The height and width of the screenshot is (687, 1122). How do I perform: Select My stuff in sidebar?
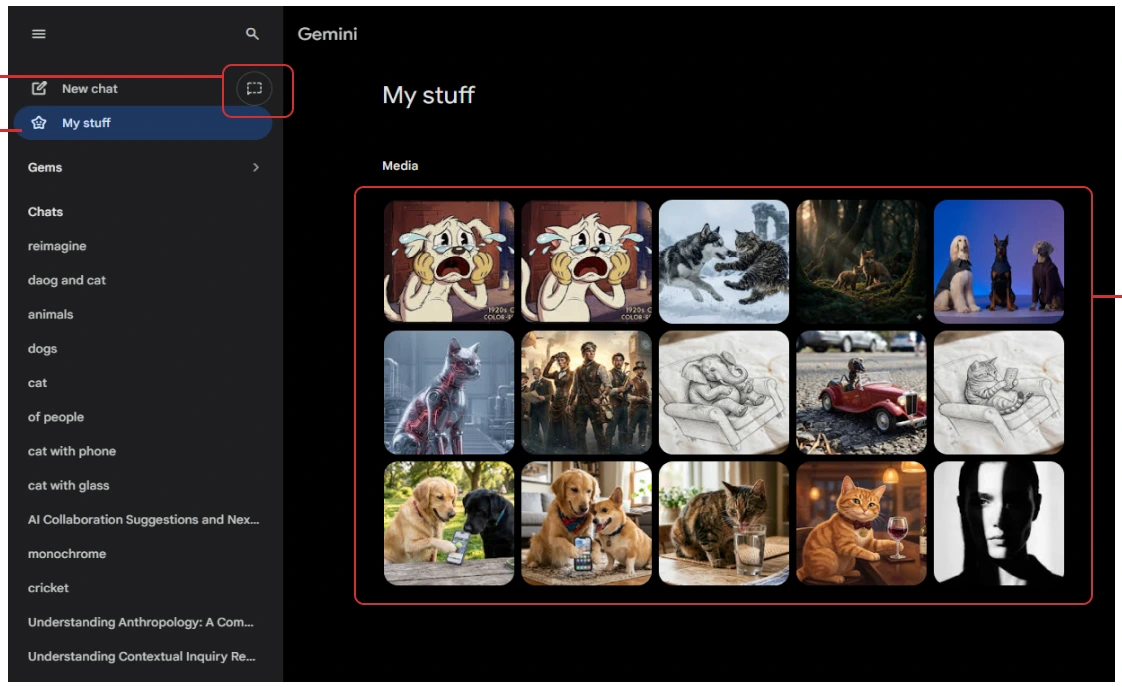click(x=142, y=122)
